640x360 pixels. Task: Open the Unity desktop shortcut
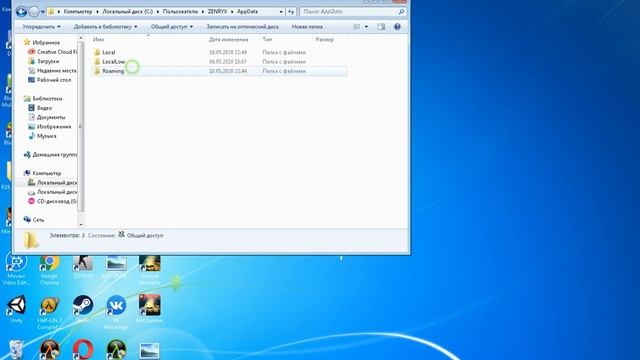(16, 309)
